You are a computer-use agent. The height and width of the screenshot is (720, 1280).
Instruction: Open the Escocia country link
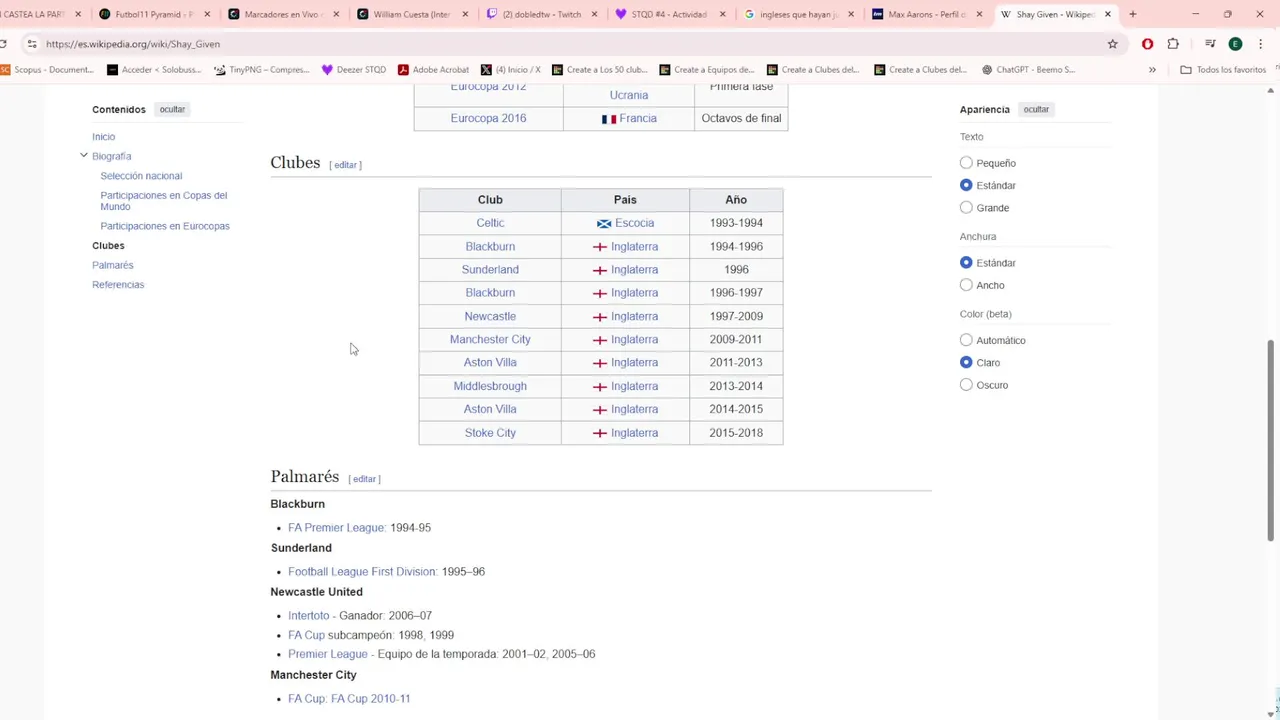[x=634, y=223]
